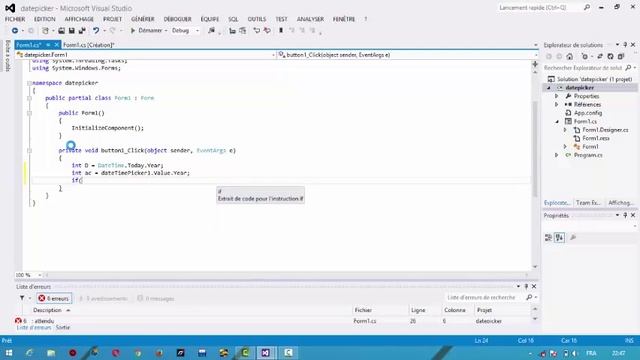
Task: Start debugging with the Démarrer button
Action: (x=146, y=31)
